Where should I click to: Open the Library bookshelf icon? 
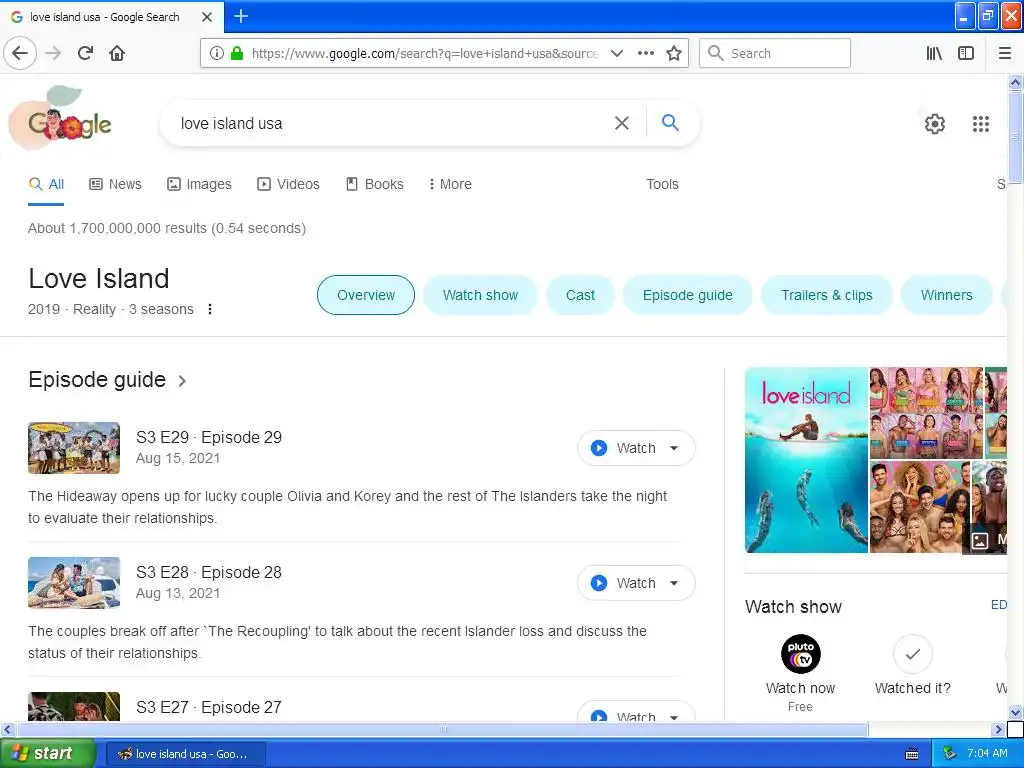[934, 54]
